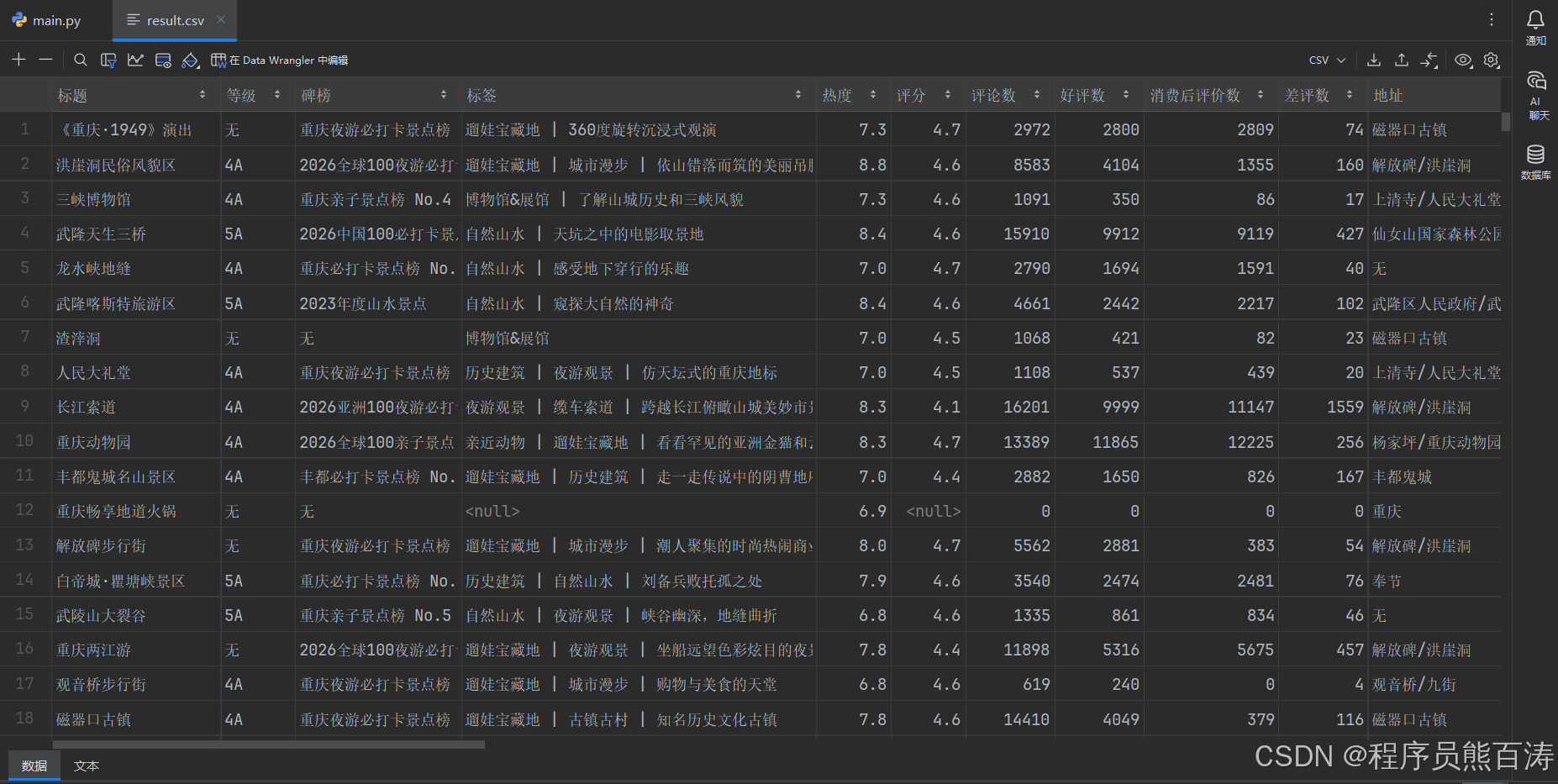Add a new row with plus icon

click(19, 60)
